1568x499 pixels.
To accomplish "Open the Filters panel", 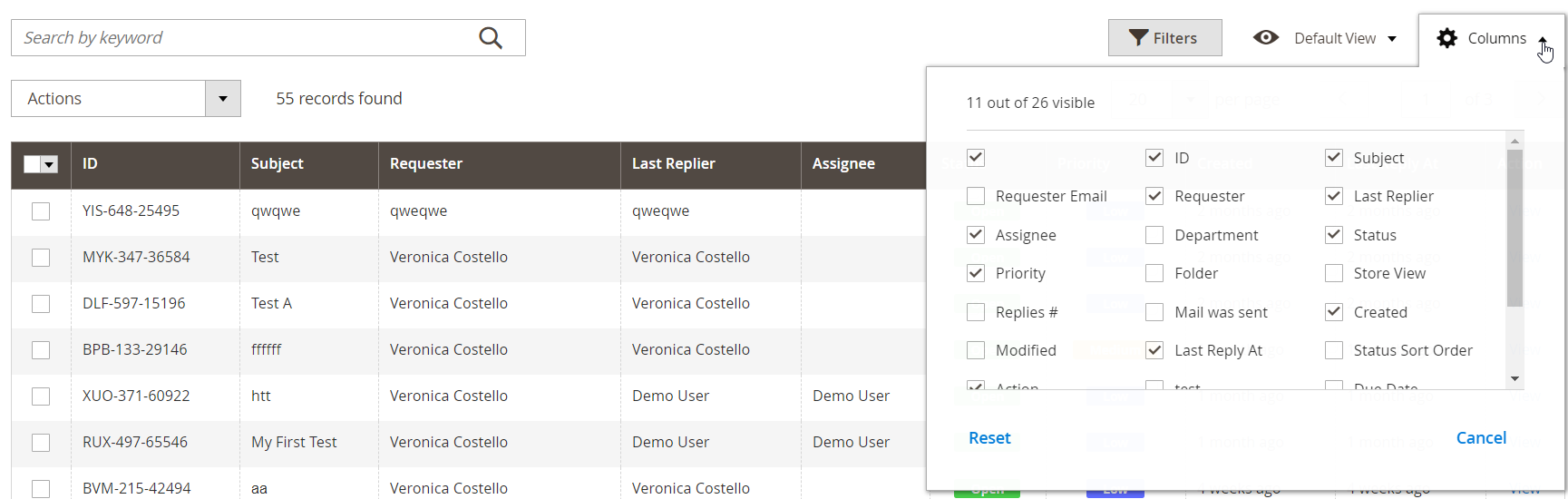I will tap(1164, 38).
